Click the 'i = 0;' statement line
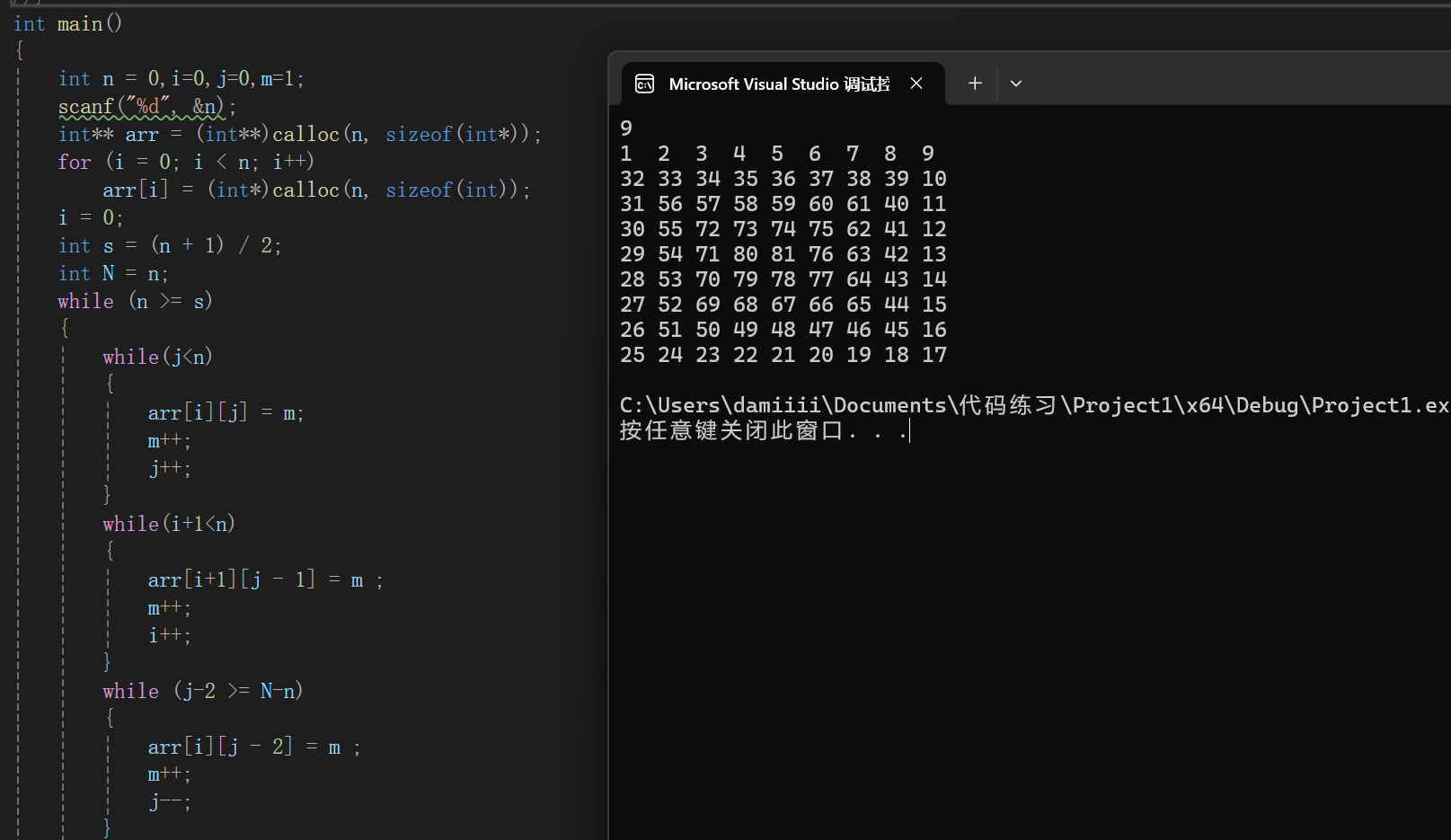 coord(91,218)
